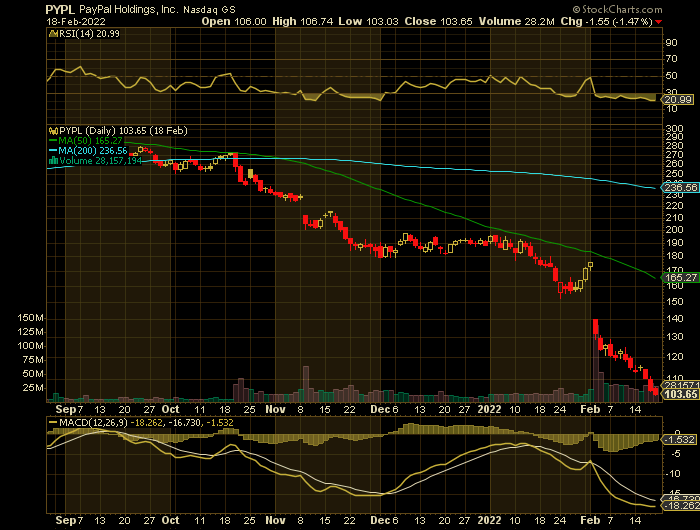
Task: Click the 103.65 last price tag
Action: [x=681, y=394]
